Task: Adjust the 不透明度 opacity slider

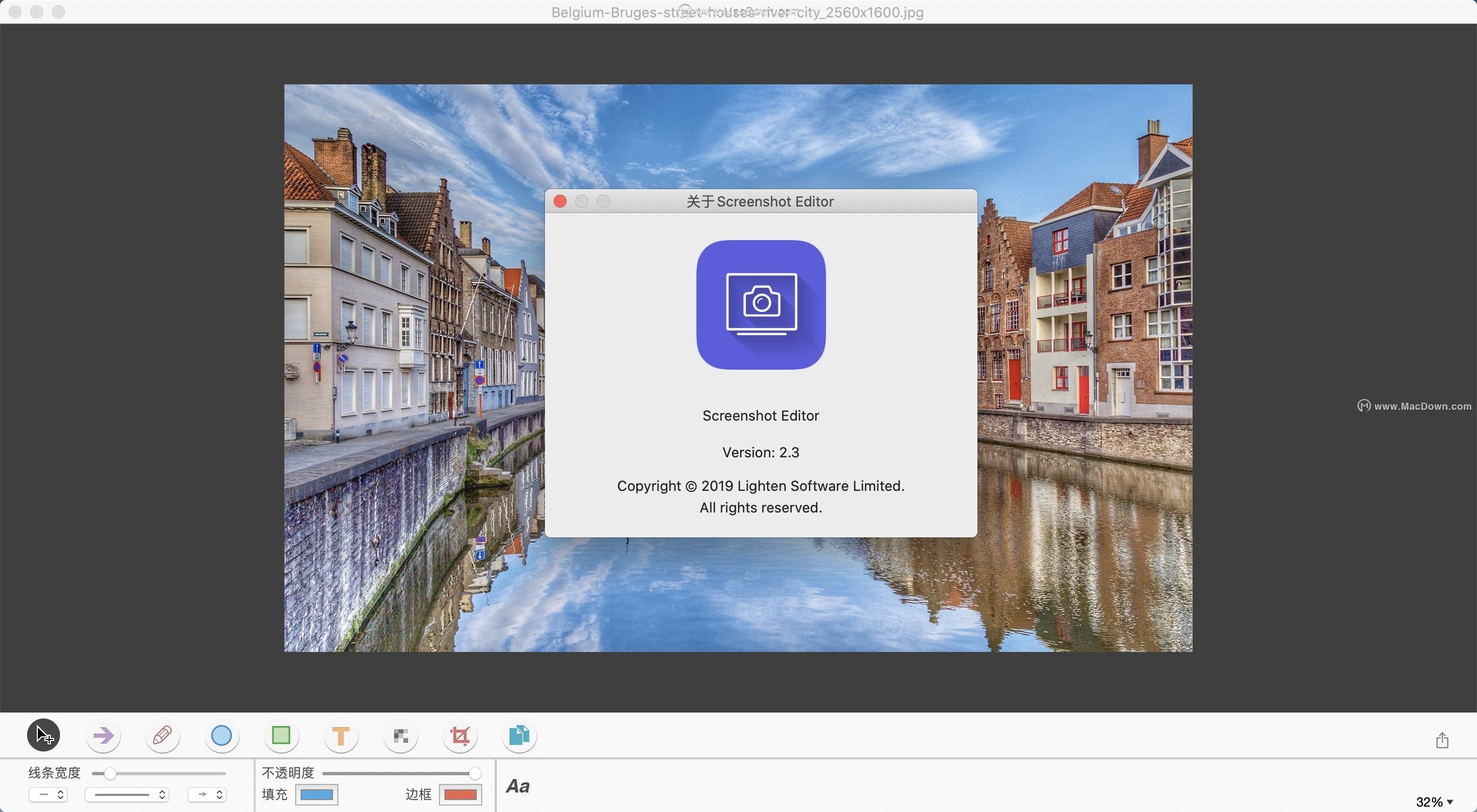Action: click(x=401, y=774)
